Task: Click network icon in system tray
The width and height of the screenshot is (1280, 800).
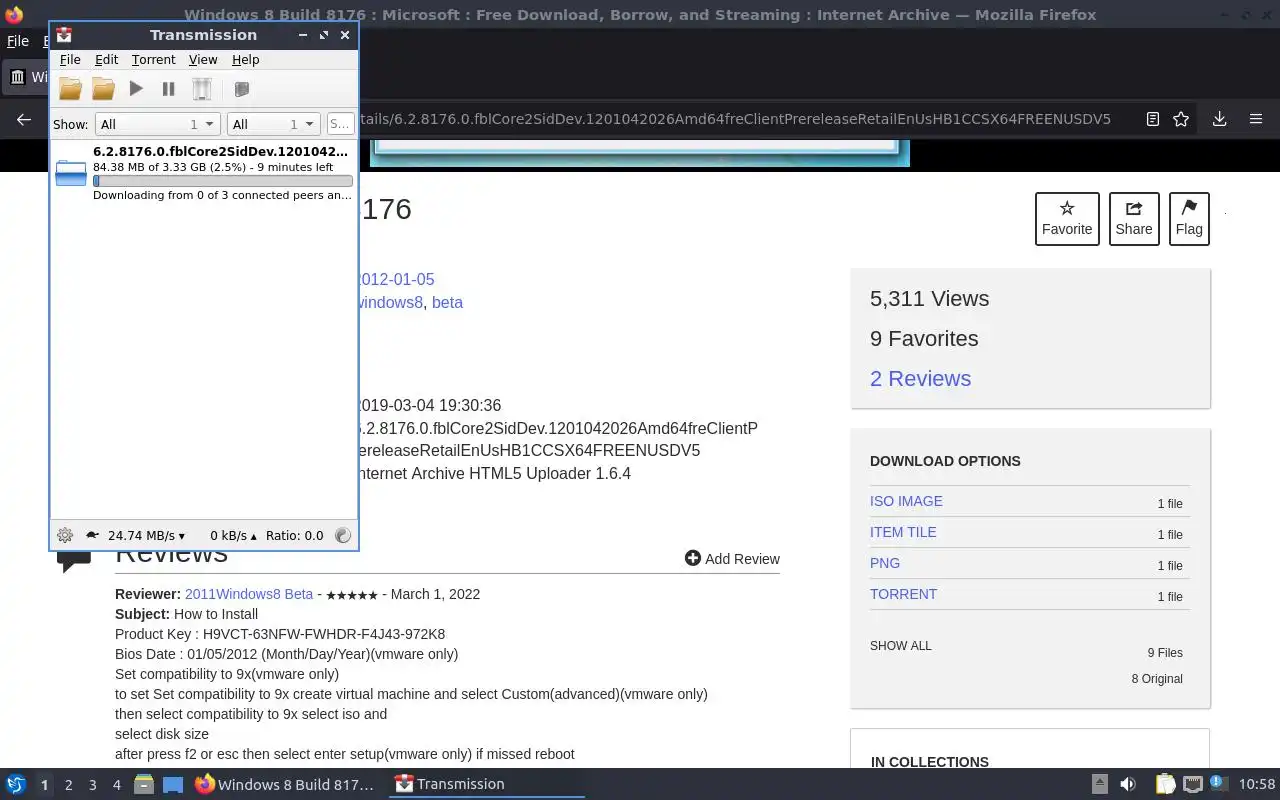Action: point(1192,784)
